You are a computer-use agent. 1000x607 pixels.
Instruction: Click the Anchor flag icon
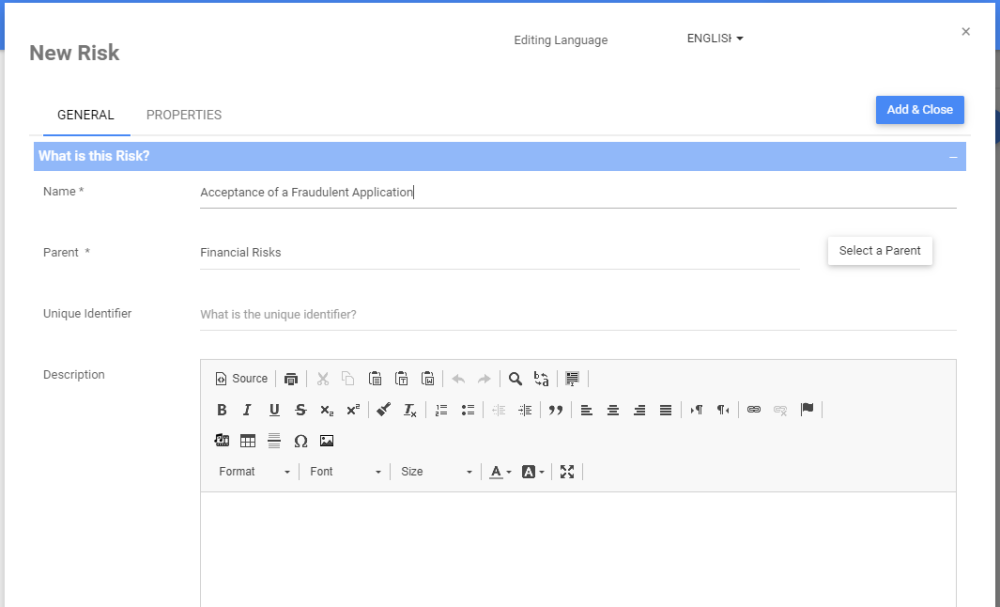807,410
